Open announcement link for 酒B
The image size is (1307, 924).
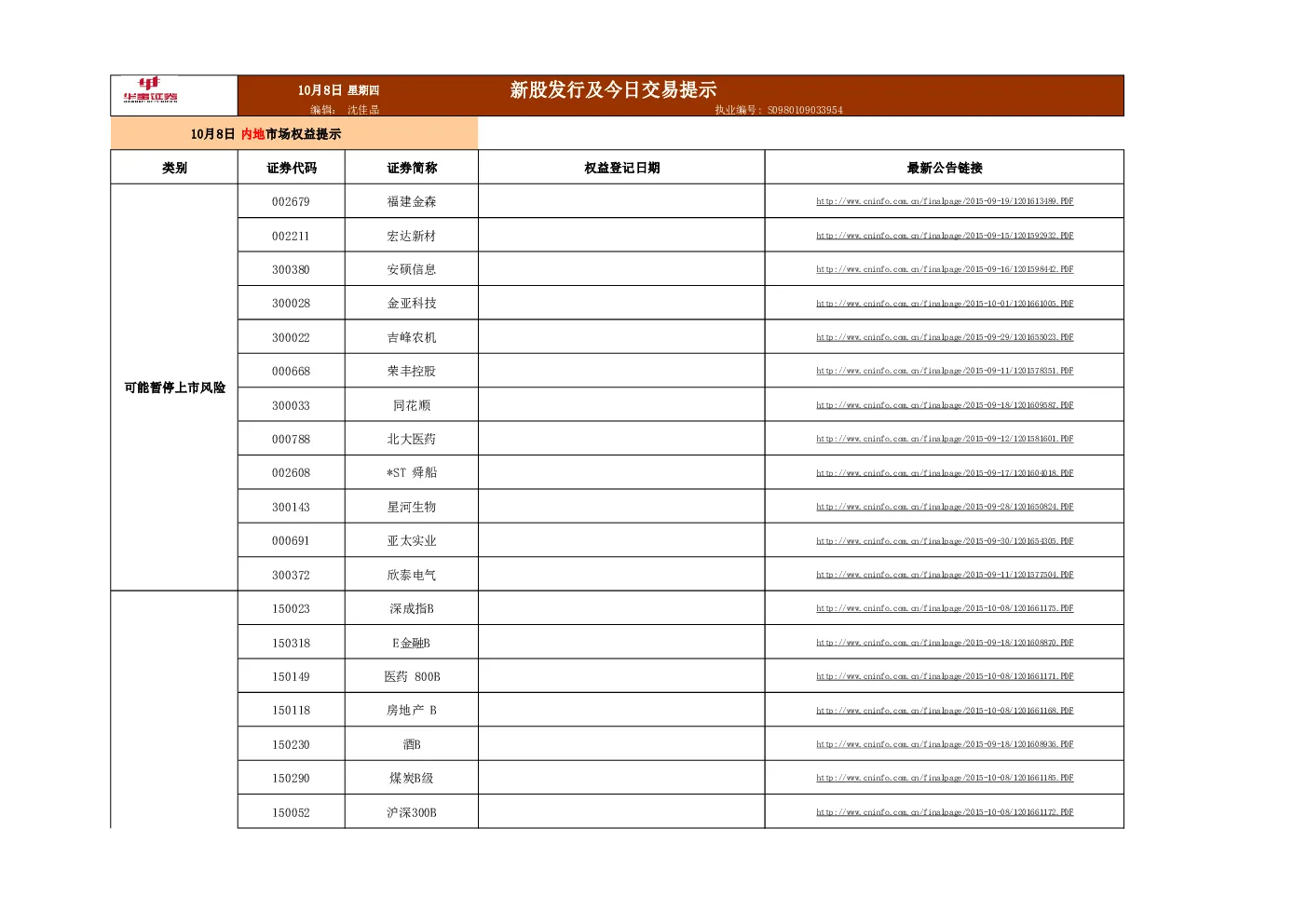(x=945, y=744)
